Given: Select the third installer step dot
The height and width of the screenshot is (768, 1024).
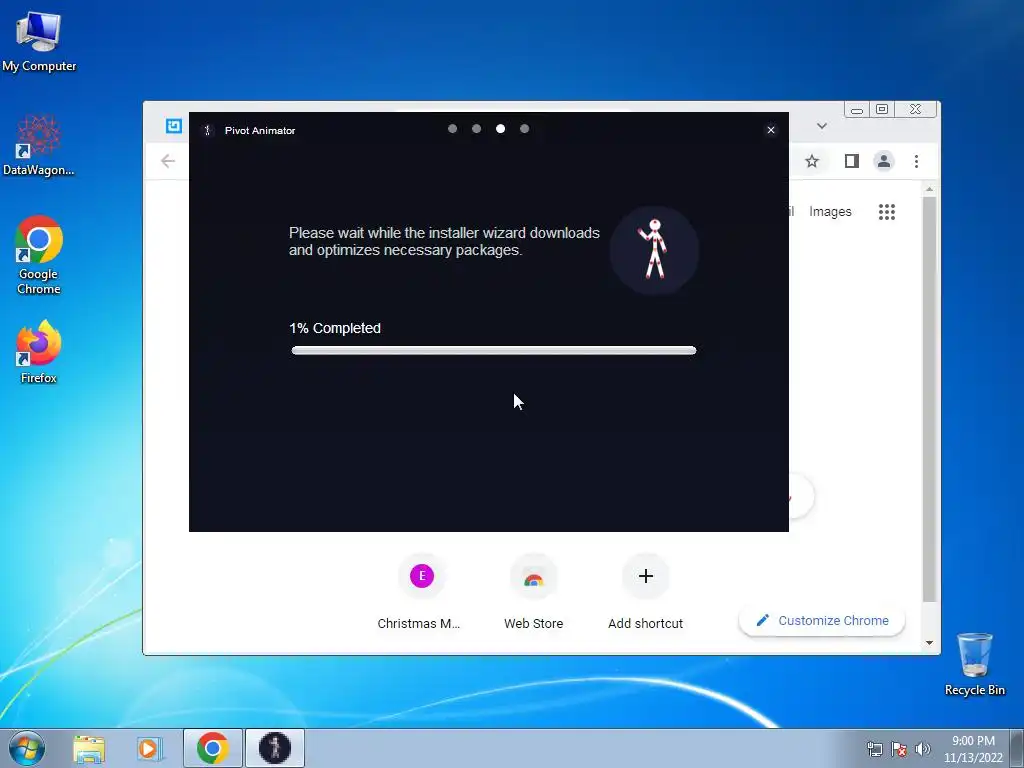Looking at the screenshot, I should click(500, 129).
